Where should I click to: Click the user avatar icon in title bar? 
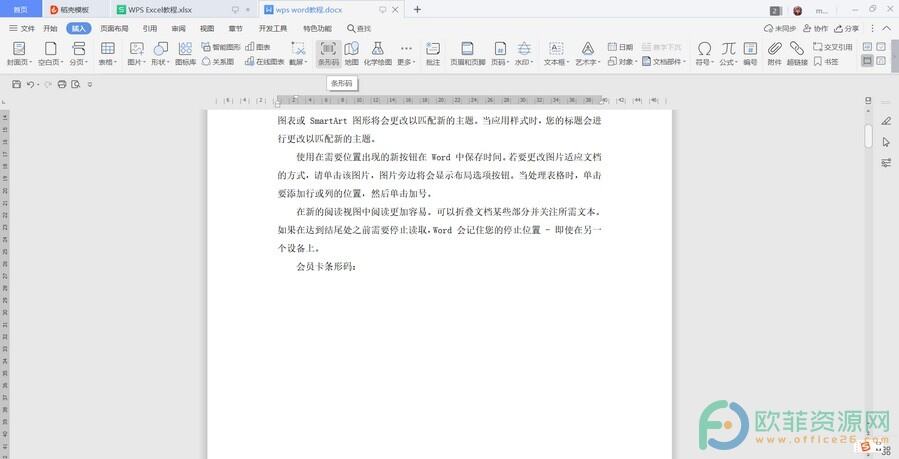coord(798,10)
